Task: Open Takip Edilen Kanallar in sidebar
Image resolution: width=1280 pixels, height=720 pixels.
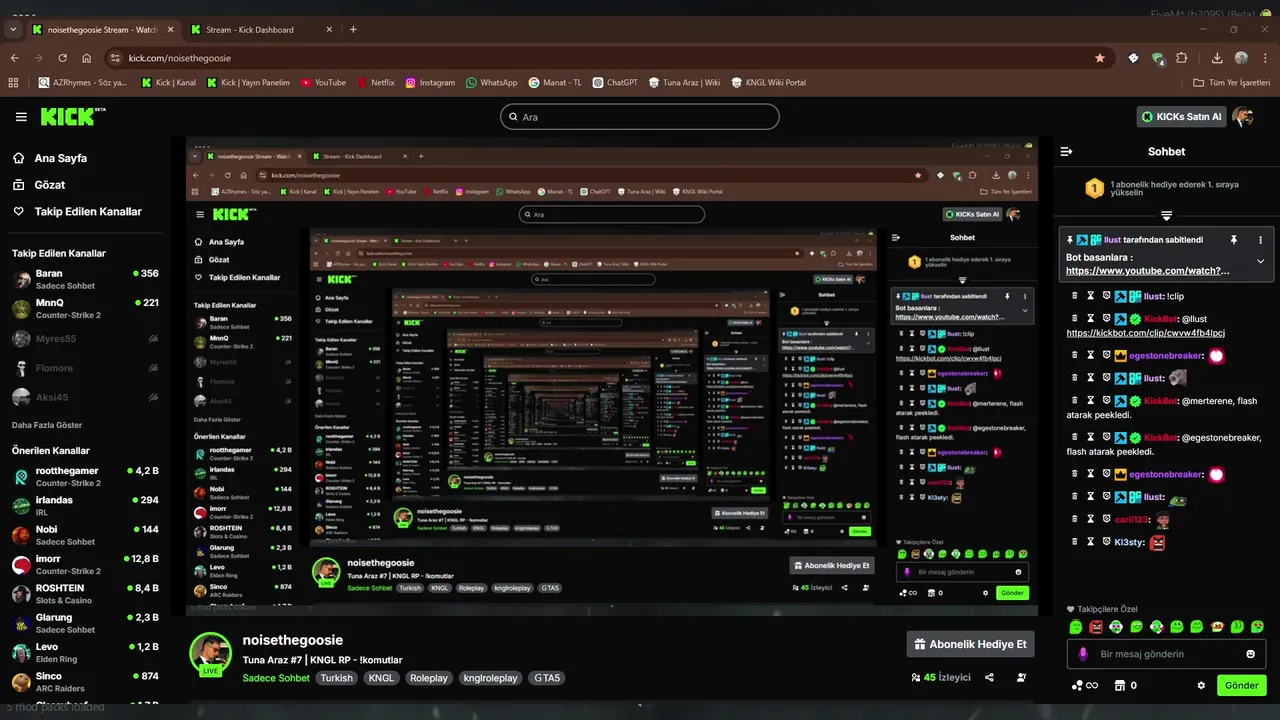Action: (88, 212)
